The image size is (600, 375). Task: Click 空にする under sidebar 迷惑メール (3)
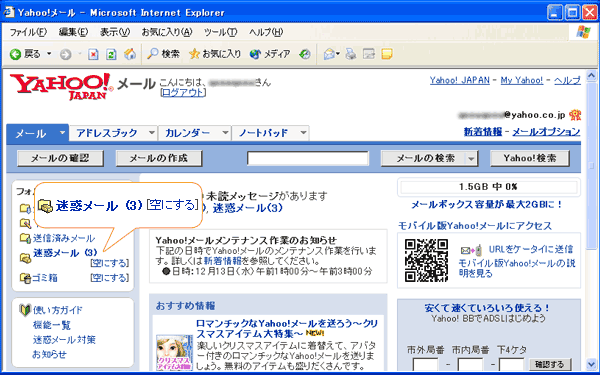coord(110,263)
